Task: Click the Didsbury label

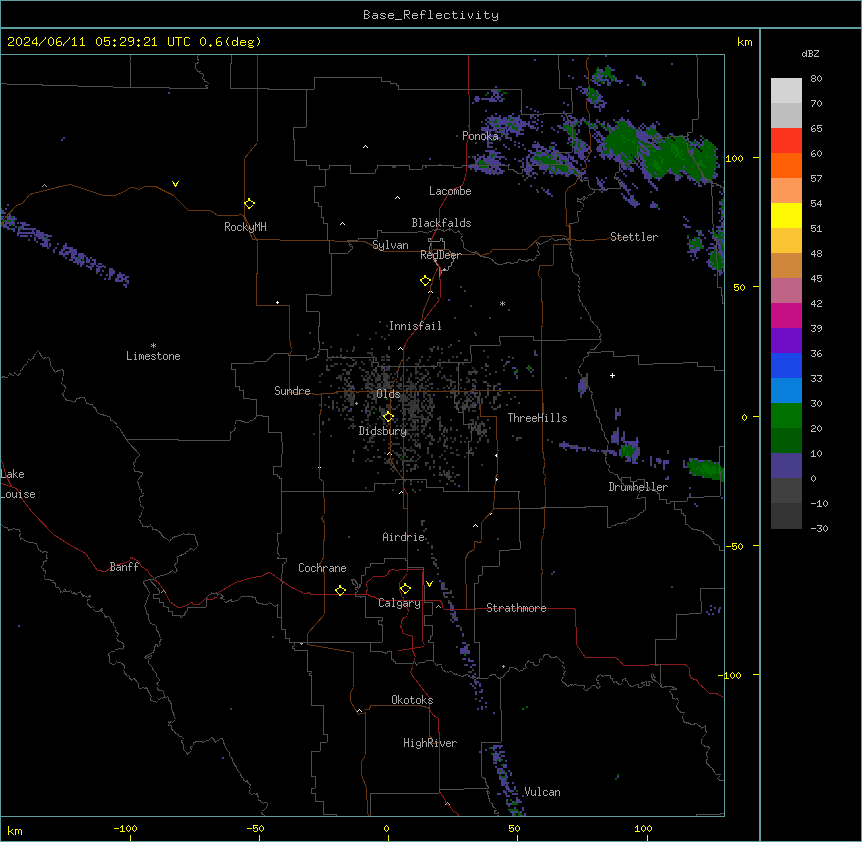Action: click(x=383, y=431)
